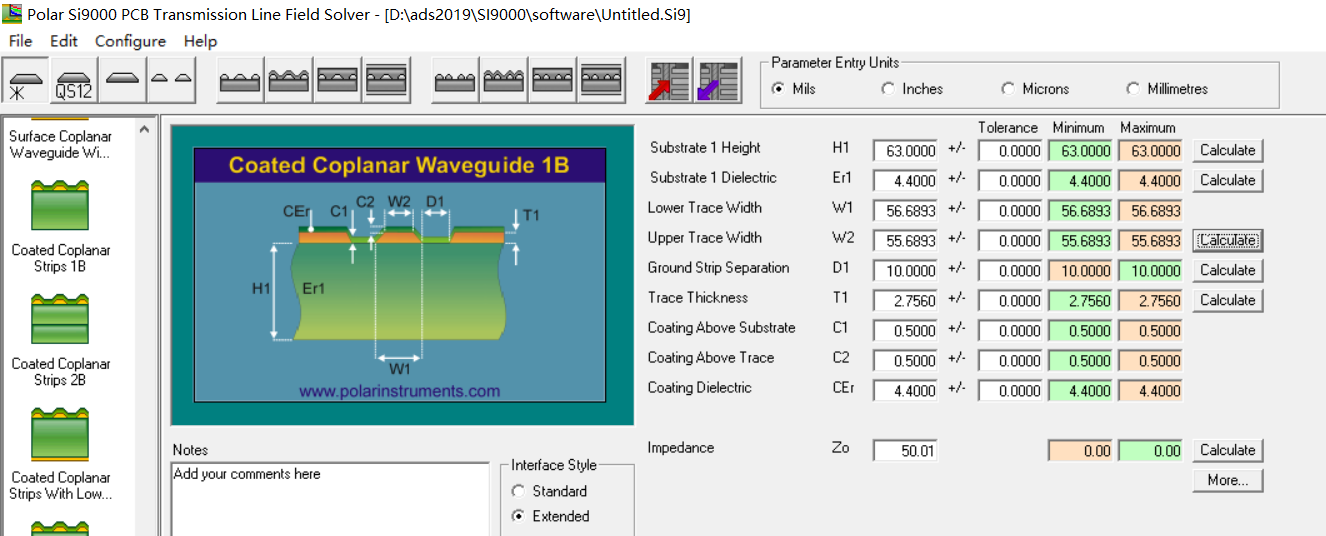The height and width of the screenshot is (536, 1326).
Task: Calculate Ground Strip Separation D1
Action: pos(1227,270)
